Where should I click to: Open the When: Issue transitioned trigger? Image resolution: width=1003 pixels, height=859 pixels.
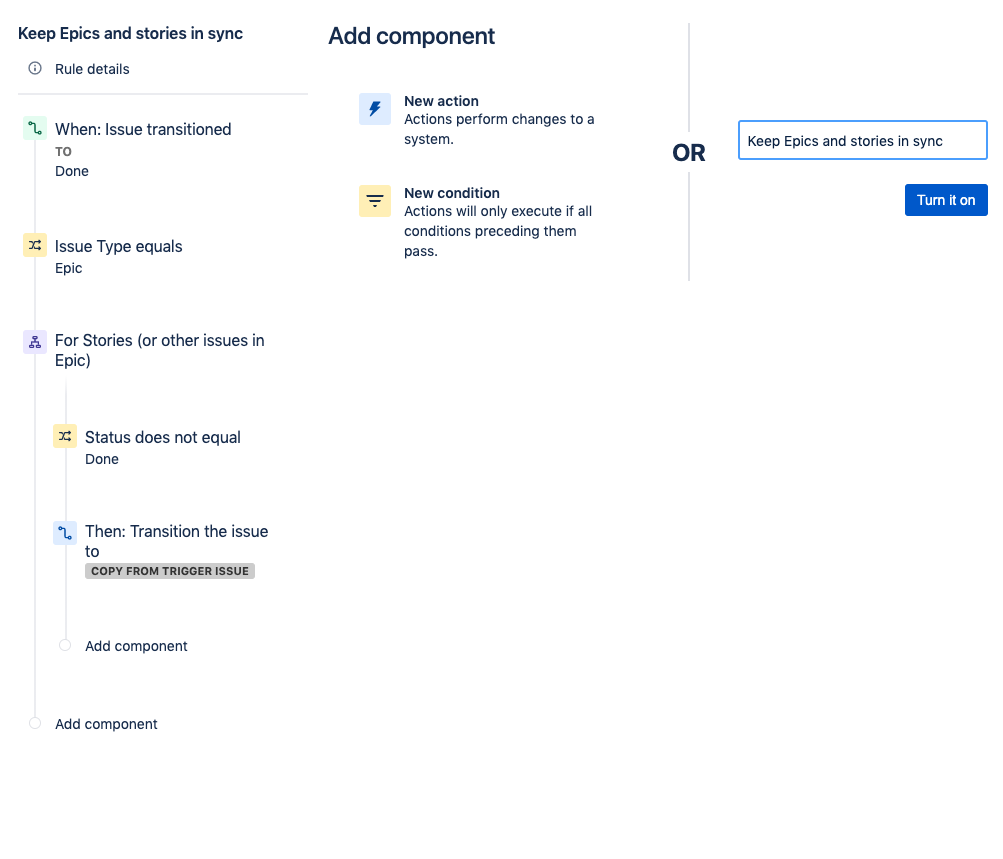click(x=143, y=129)
